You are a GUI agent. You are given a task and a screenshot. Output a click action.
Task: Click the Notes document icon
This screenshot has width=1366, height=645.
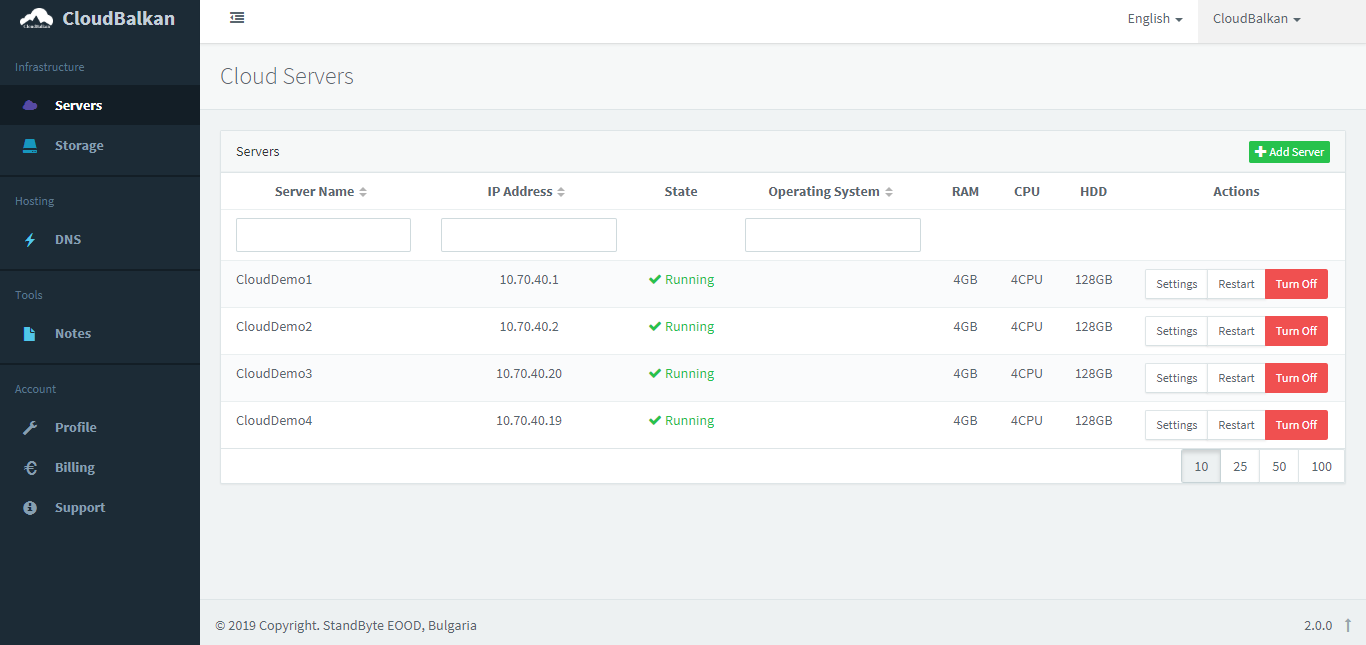point(30,334)
